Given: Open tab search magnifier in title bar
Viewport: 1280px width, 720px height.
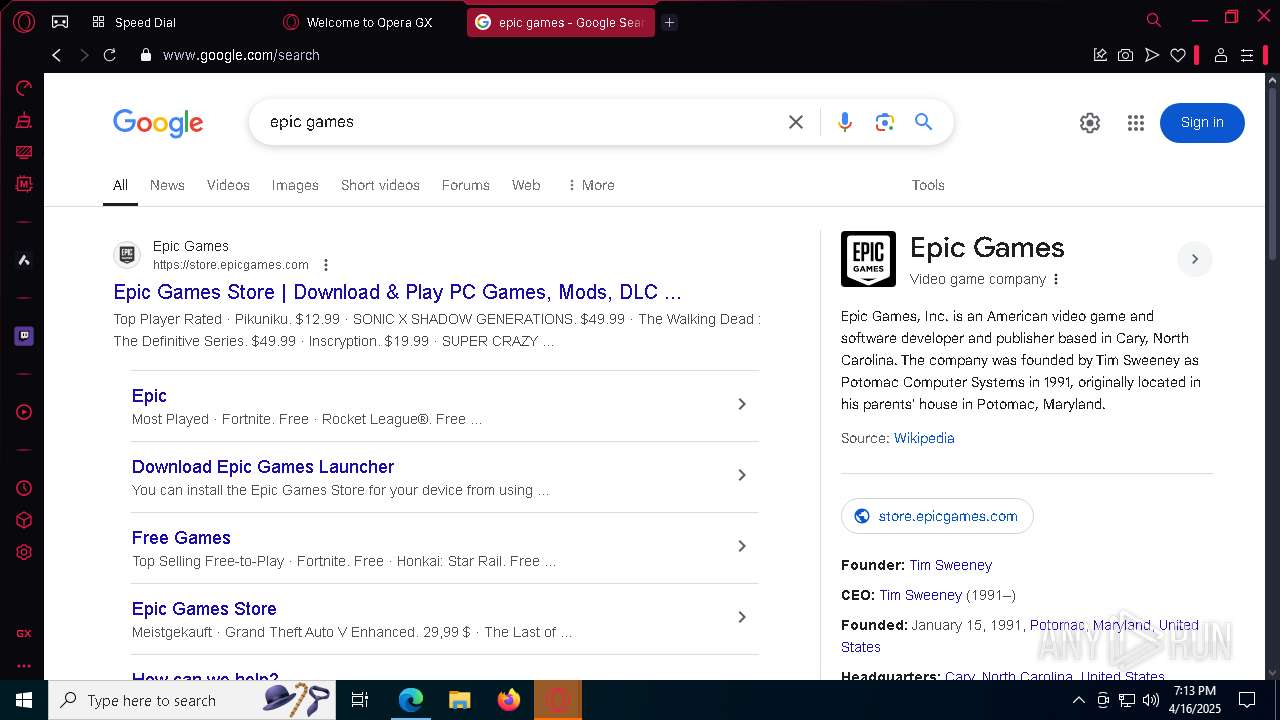Looking at the screenshot, I should pyautogui.click(x=1154, y=19).
